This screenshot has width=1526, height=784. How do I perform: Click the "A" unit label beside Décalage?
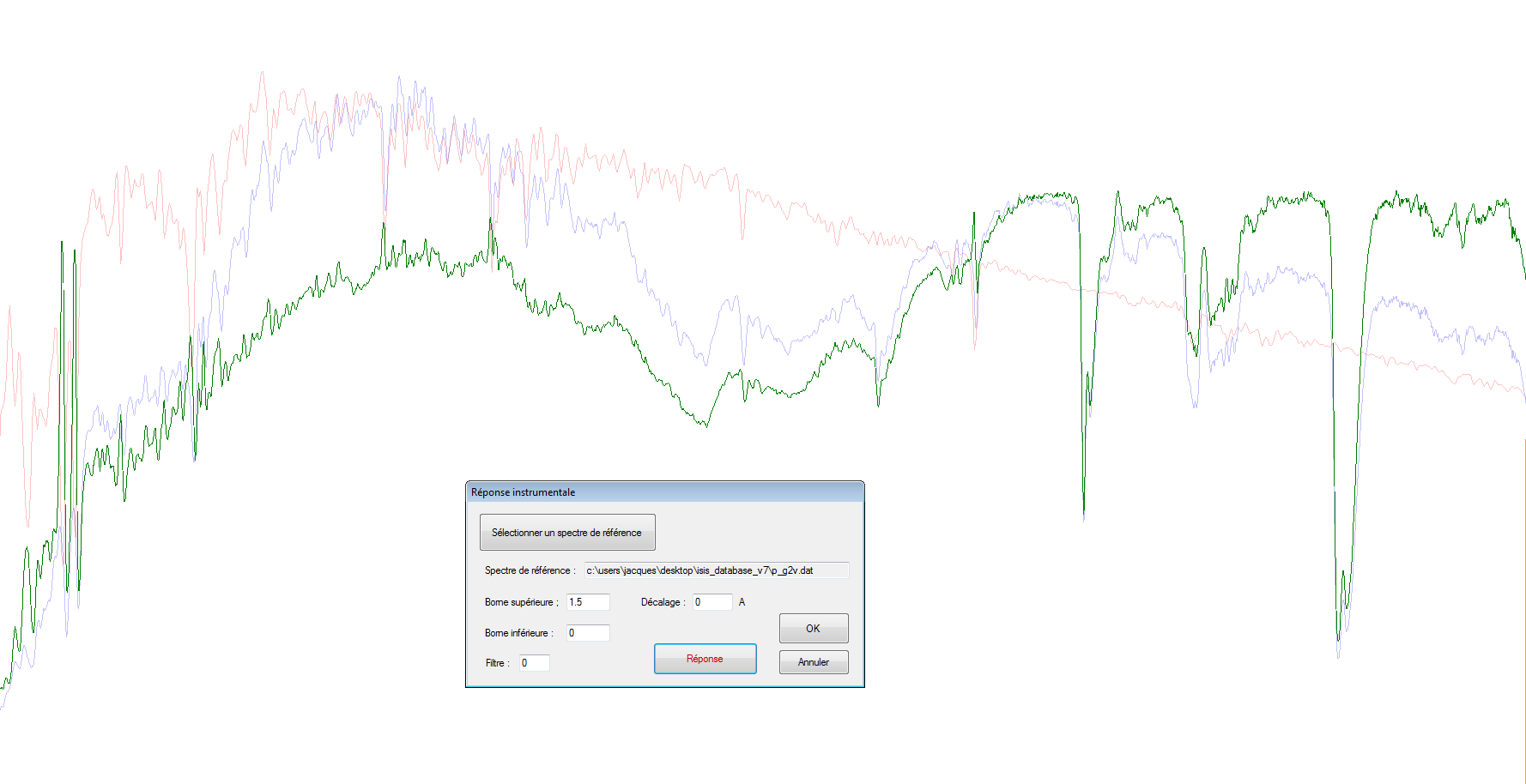[x=742, y=602]
